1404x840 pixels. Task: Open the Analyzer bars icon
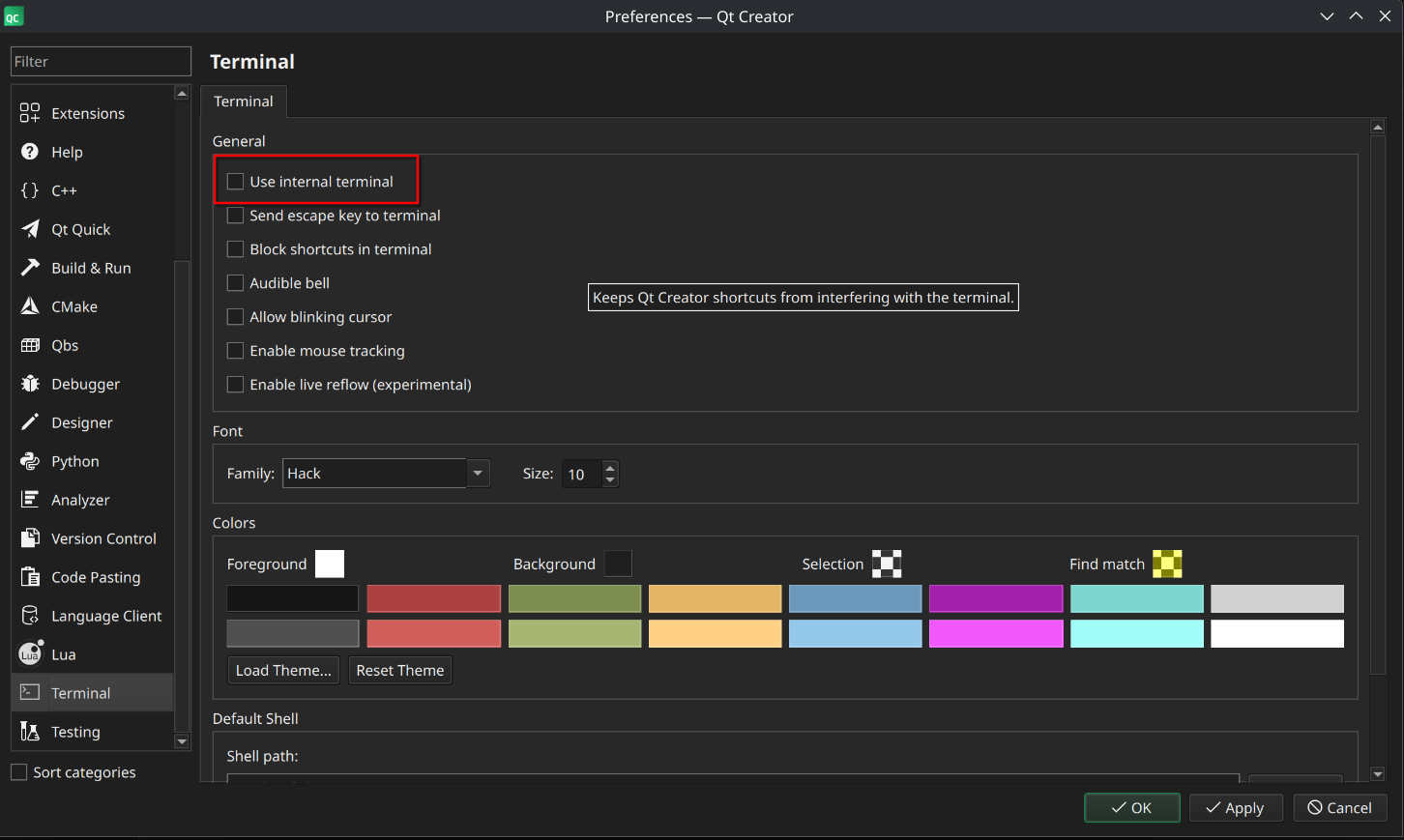[30, 500]
